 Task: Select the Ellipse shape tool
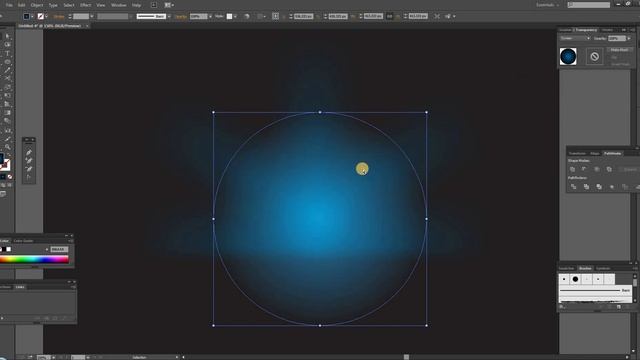[7, 62]
